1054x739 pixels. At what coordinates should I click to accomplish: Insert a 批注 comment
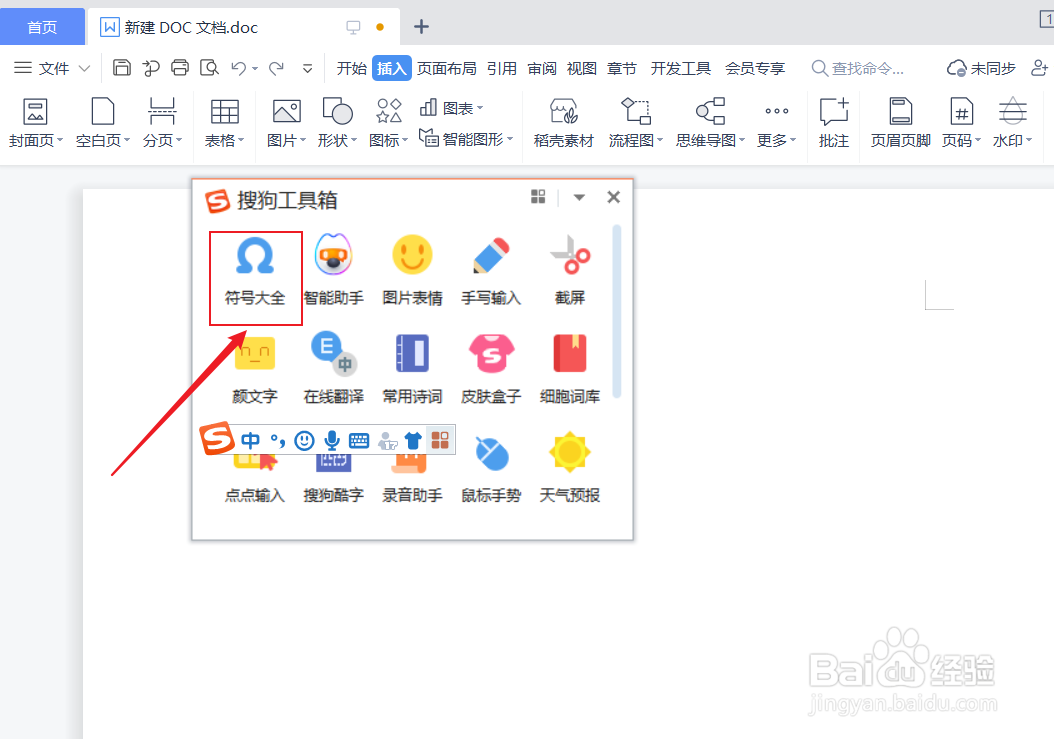(x=834, y=124)
